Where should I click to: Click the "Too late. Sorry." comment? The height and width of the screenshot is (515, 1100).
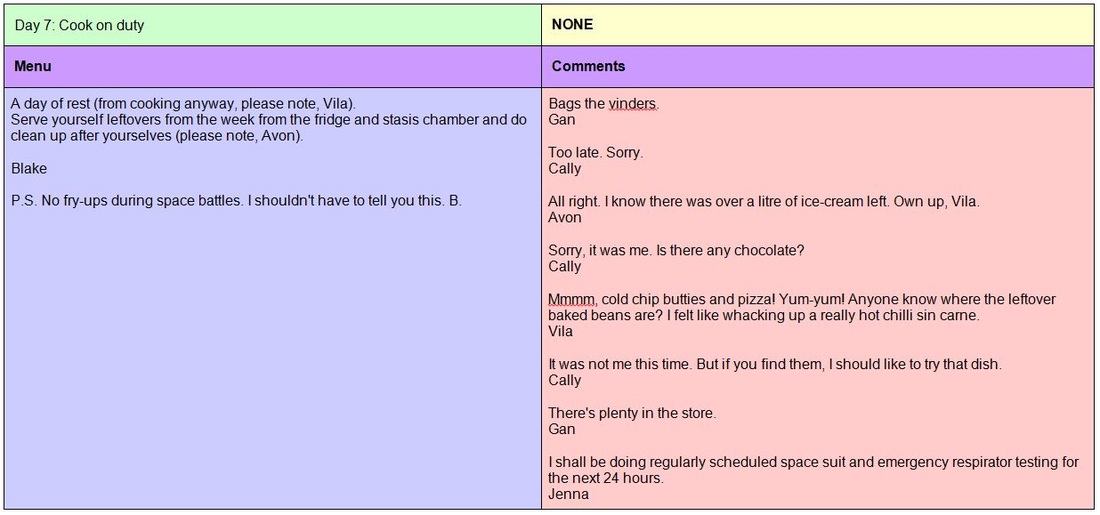tap(595, 152)
